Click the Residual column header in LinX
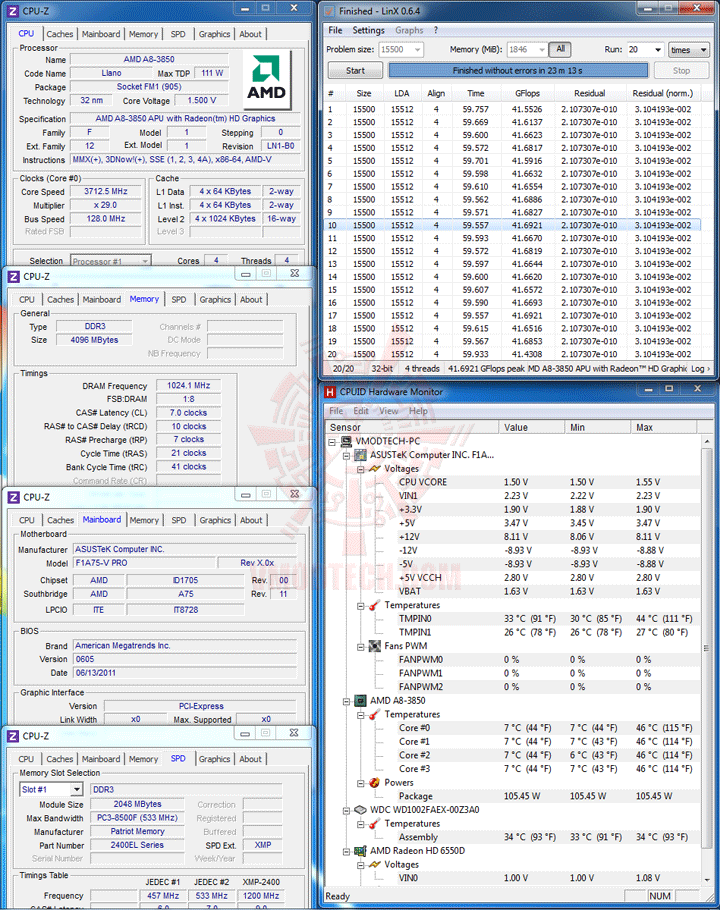The width and height of the screenshot is (720, 910). [589, 93]
